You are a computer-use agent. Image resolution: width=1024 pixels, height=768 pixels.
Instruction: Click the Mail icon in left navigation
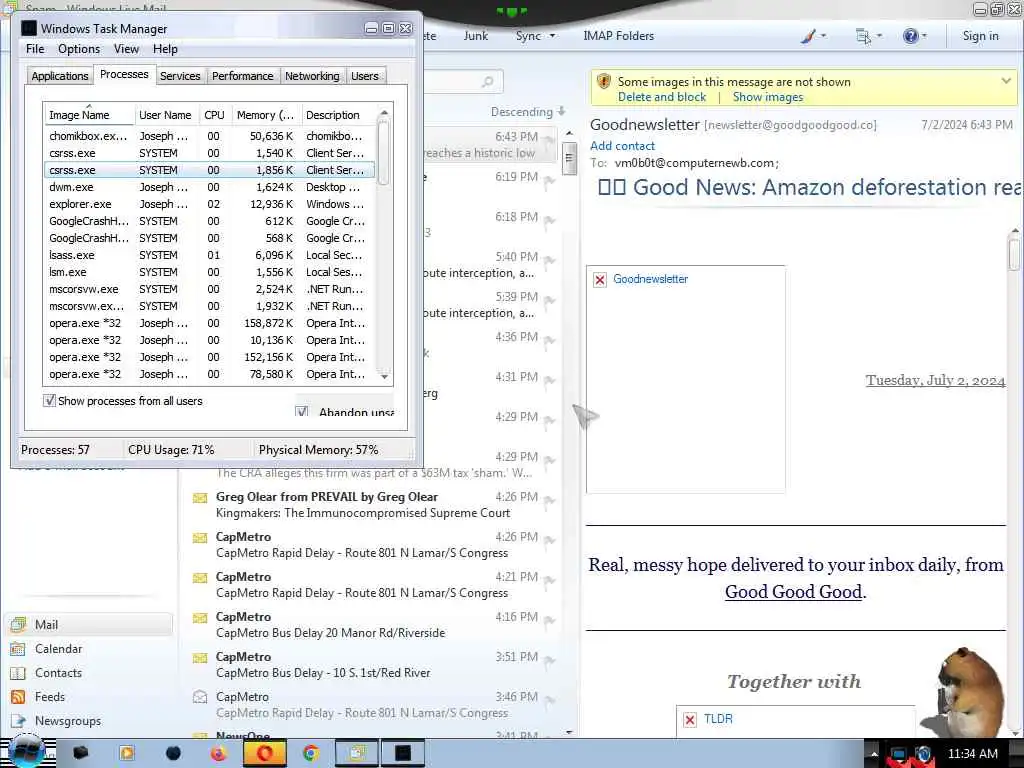(x=18, y=625)
